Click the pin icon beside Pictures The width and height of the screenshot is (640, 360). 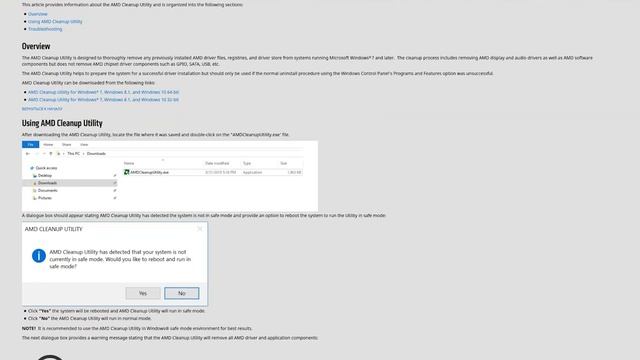pyautogui.click(x=115, y=198)
